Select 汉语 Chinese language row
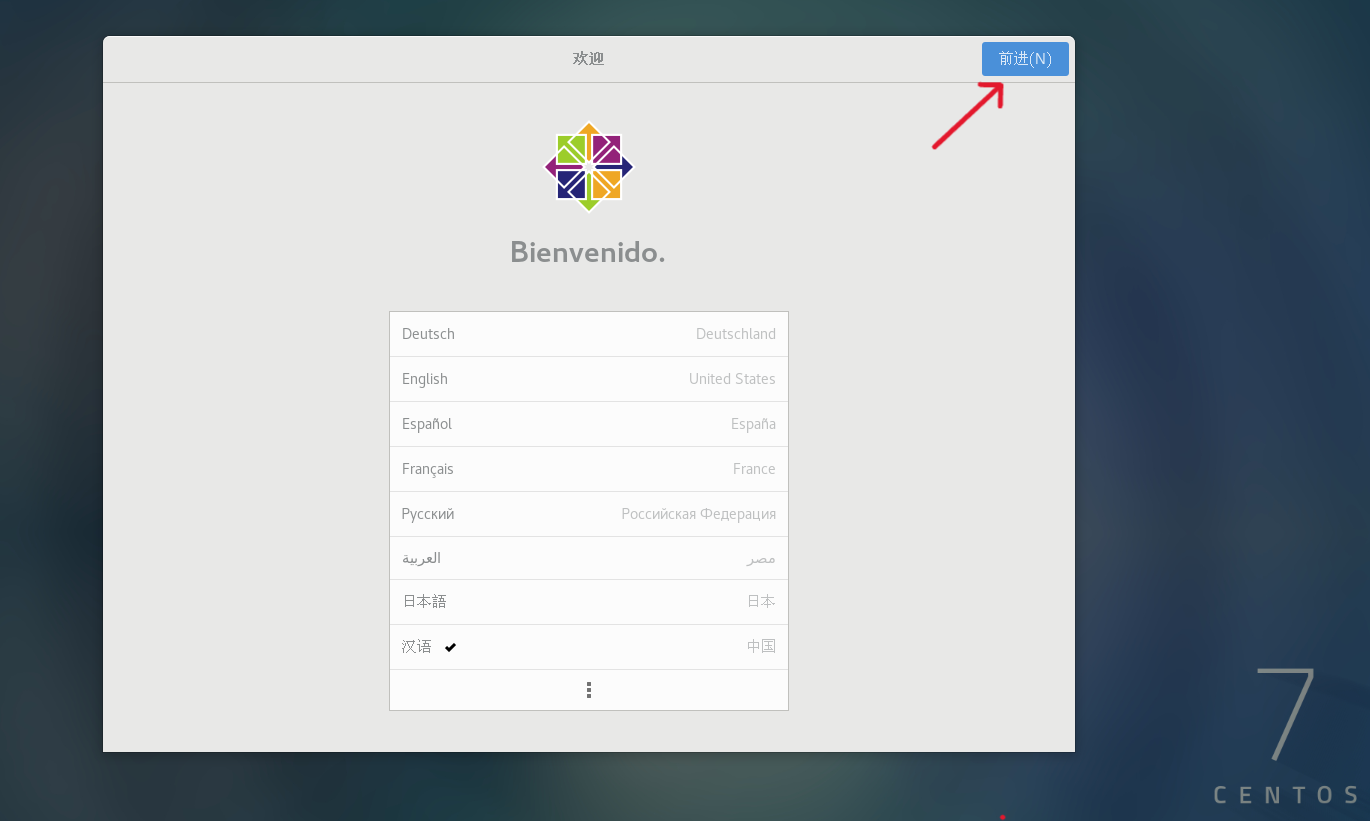This screenshot has width=1370, height=821. [x=589, y=647]
